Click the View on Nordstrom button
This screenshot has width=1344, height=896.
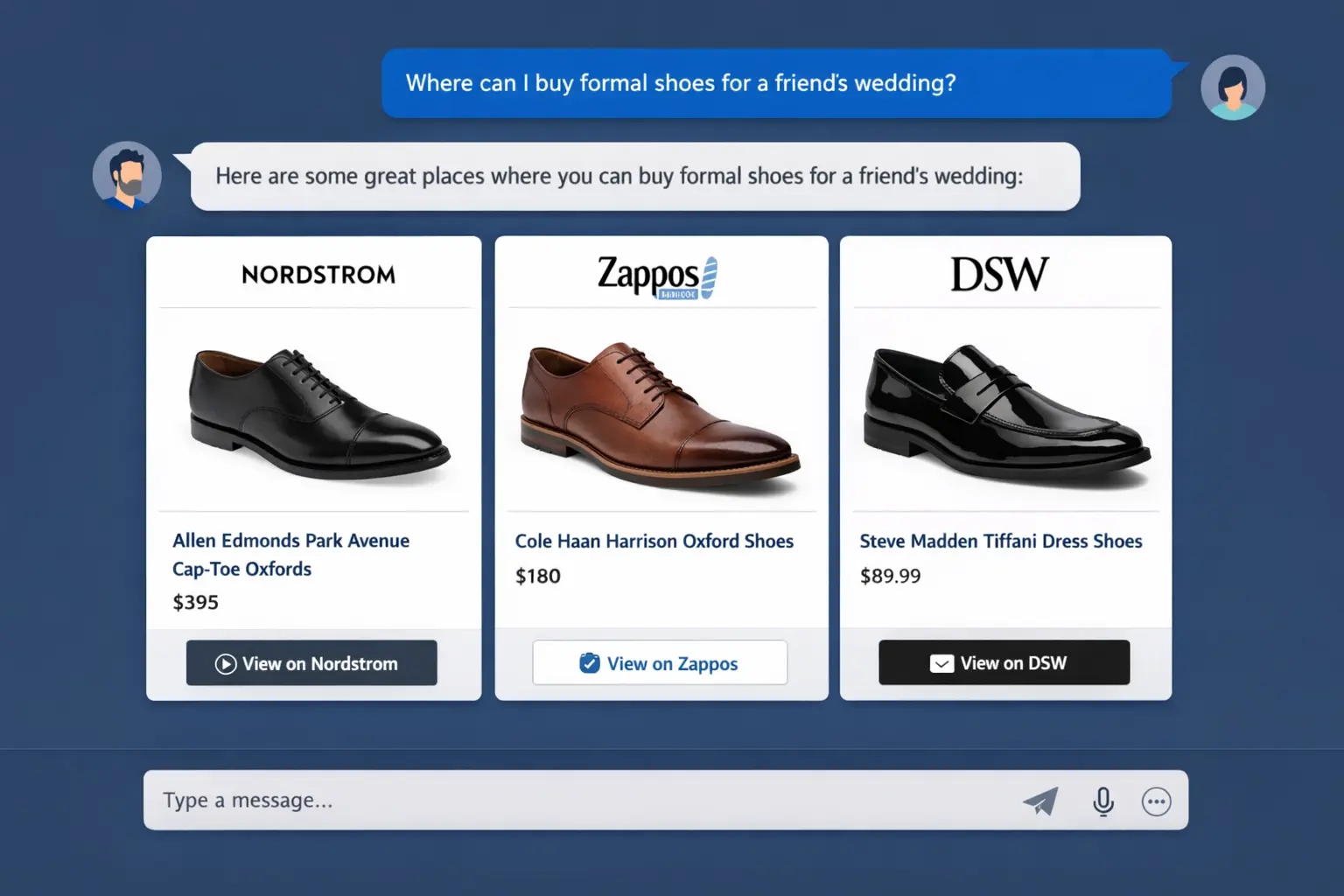coord(311,663)
